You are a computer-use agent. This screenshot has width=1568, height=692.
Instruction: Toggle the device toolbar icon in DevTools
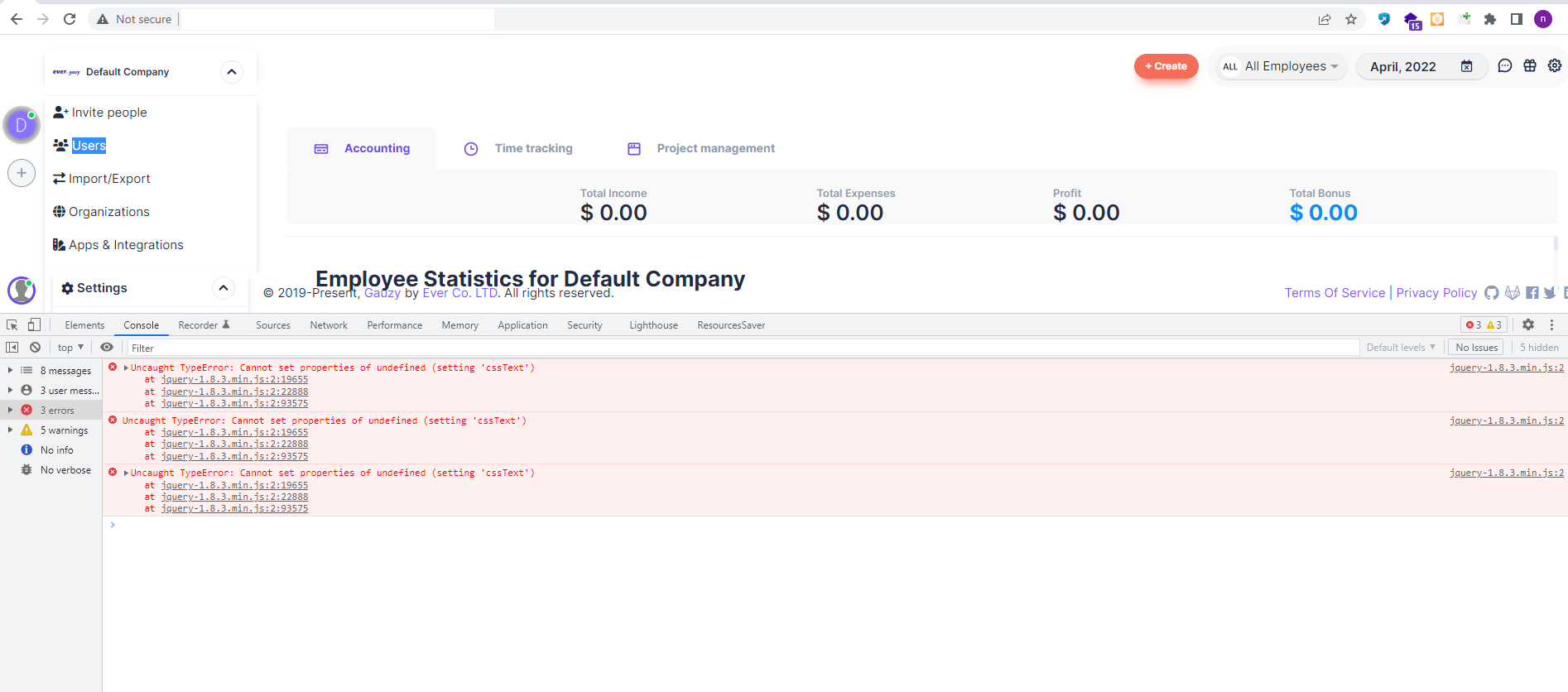(x=34, y=325)
